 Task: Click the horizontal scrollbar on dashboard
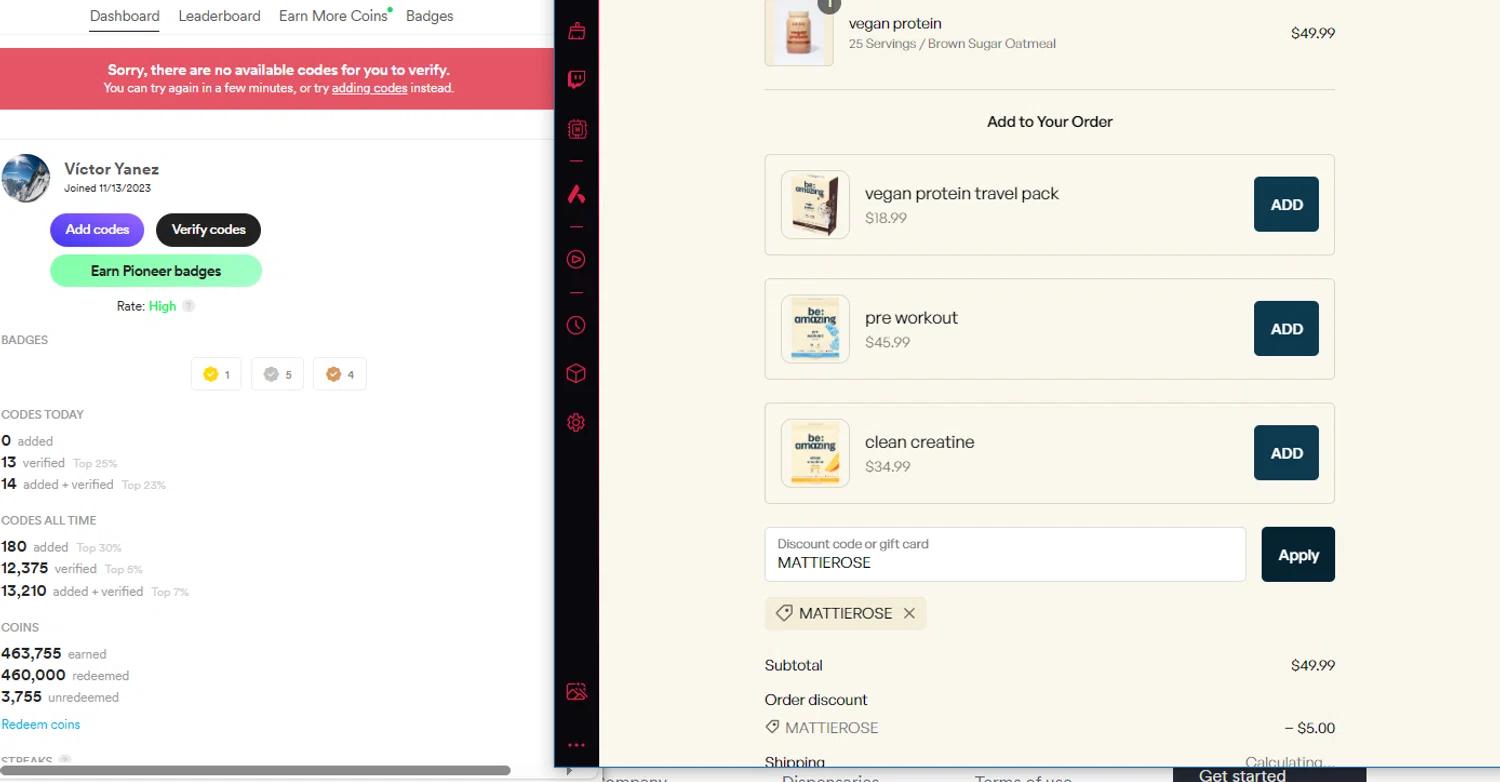255,770
